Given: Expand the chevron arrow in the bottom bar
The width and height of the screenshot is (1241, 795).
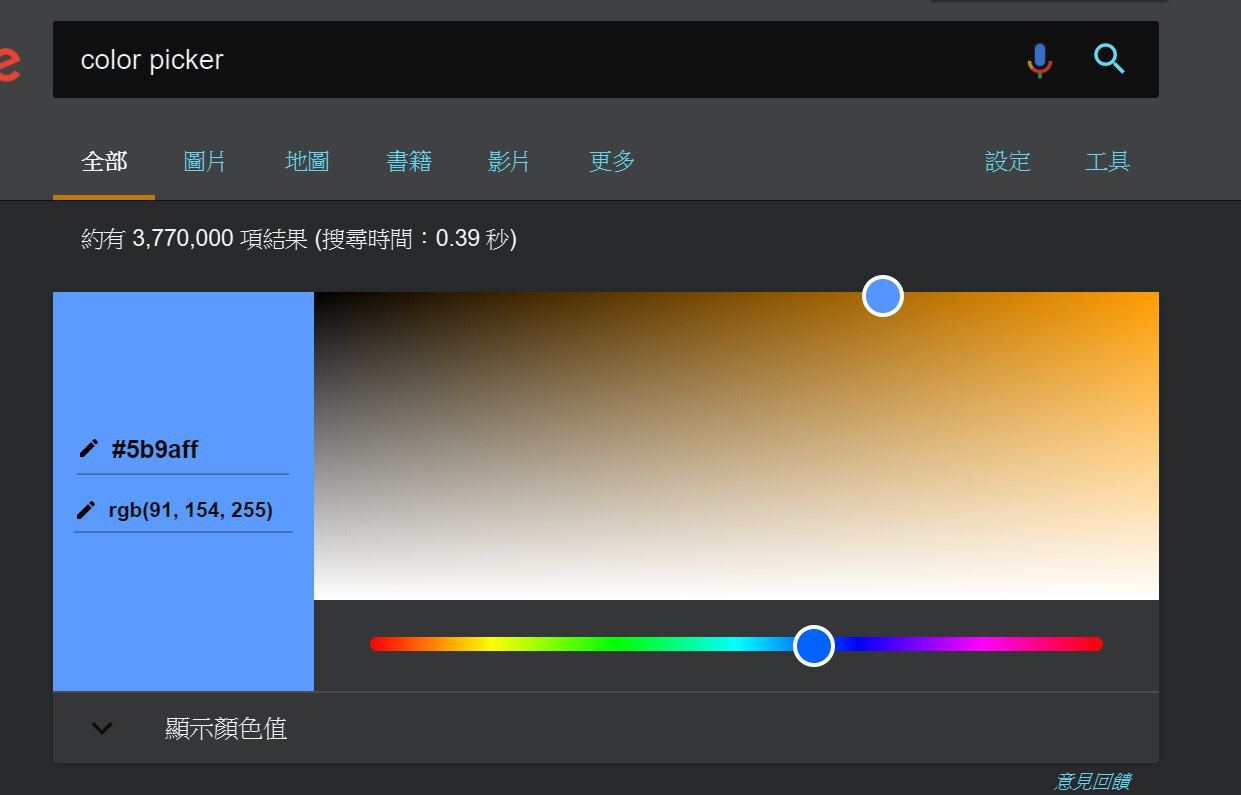Looking at the screenshot, I should click(x=102, y=728).
